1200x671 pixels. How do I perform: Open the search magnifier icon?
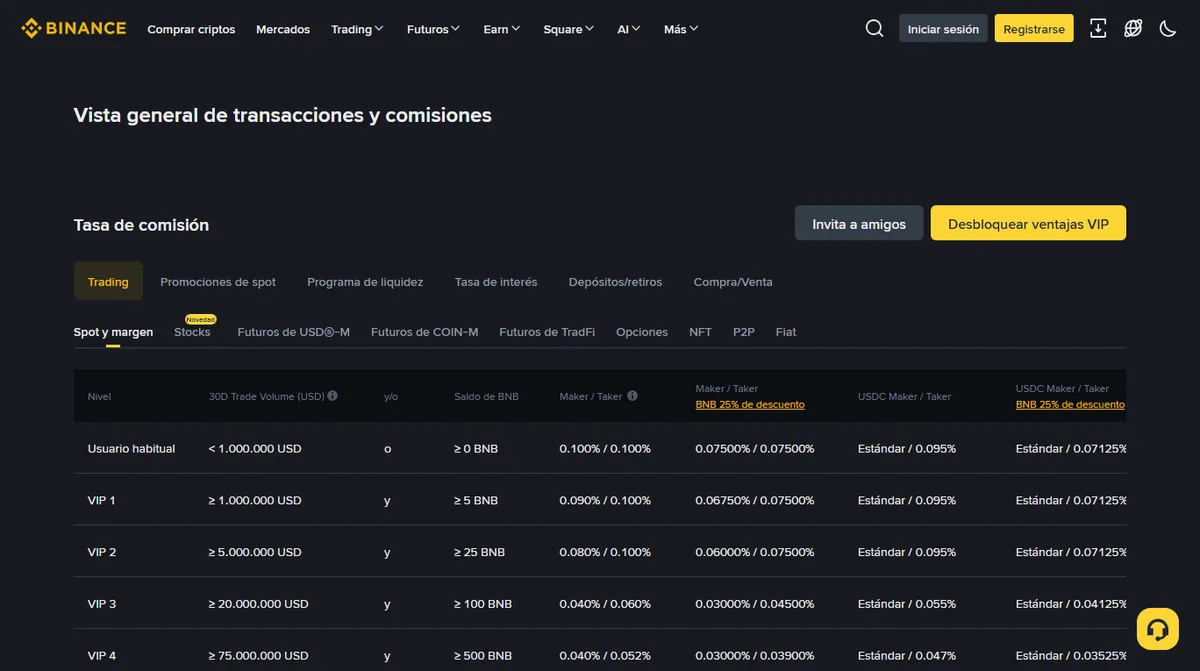point(874,29)
